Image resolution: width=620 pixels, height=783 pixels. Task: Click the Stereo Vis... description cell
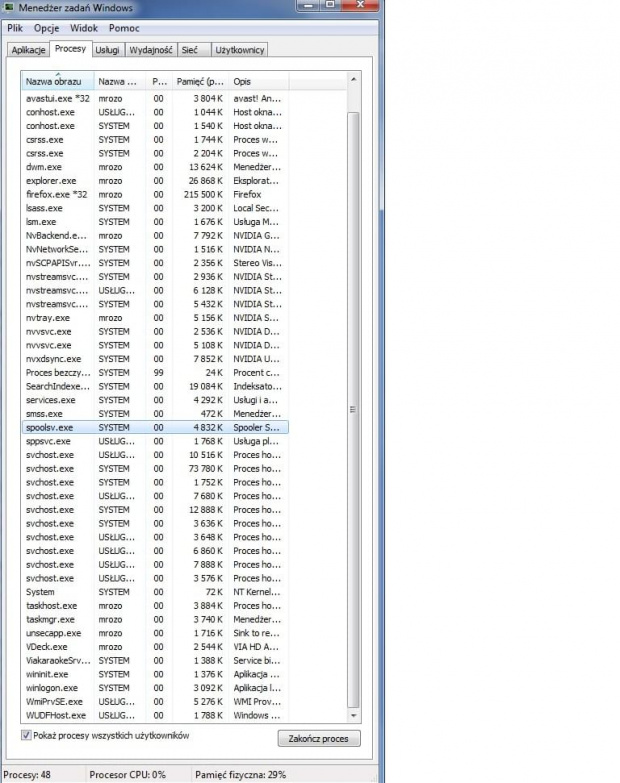coord(257,263)
